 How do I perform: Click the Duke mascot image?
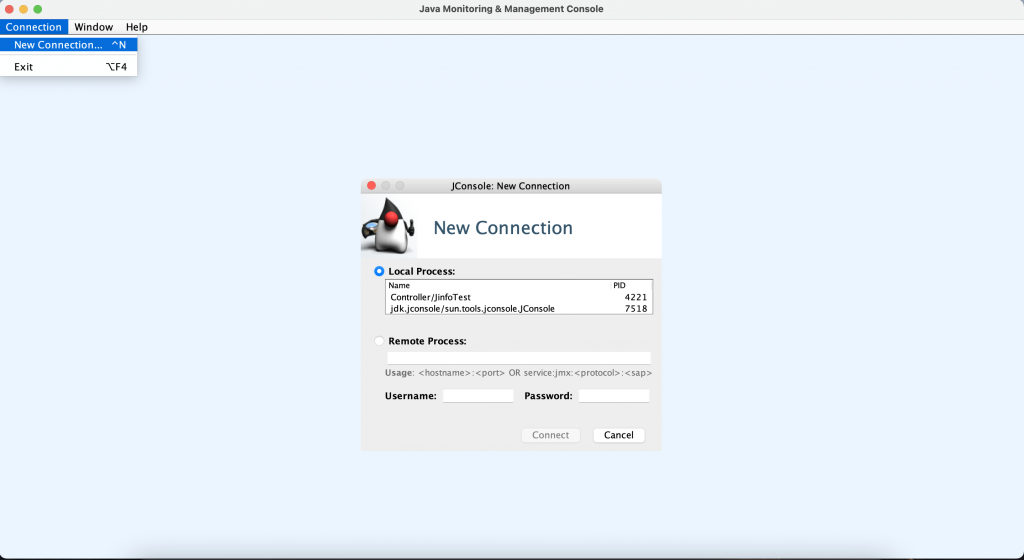coord(389,225)
